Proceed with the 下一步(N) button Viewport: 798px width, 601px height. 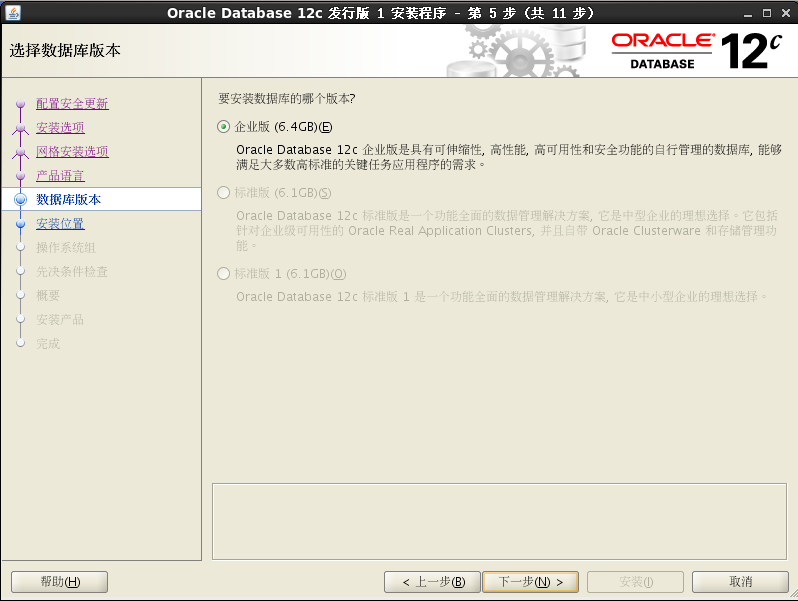click(x=530, y=582)
